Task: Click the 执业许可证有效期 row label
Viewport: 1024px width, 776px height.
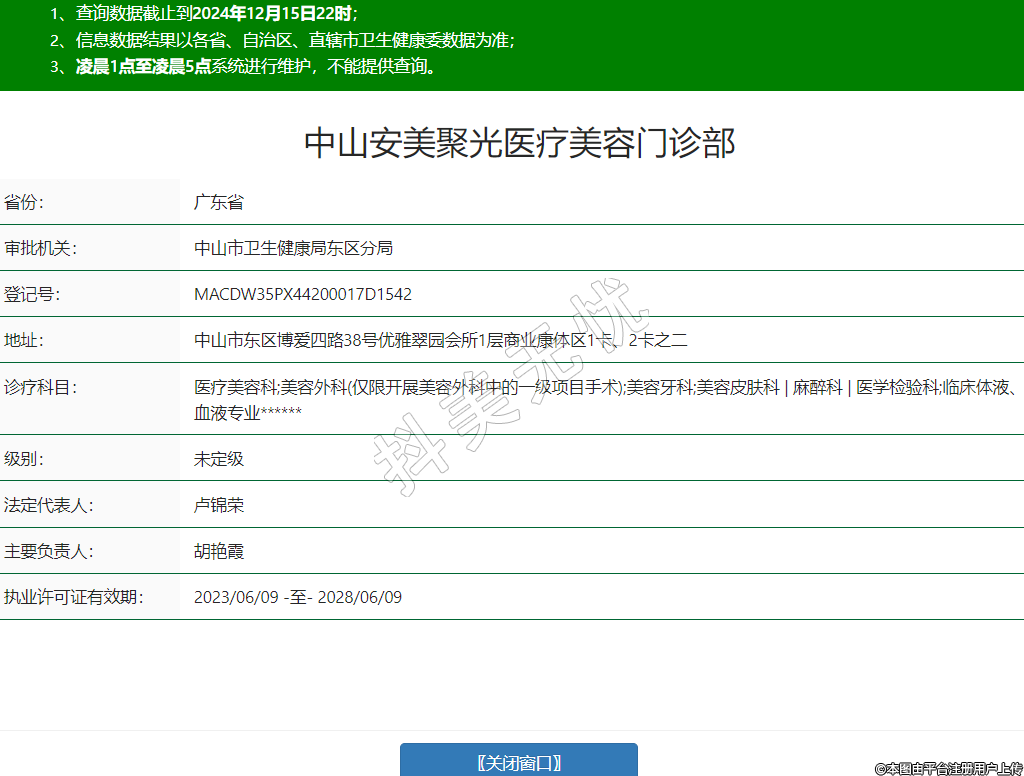Action: point(73,597)
